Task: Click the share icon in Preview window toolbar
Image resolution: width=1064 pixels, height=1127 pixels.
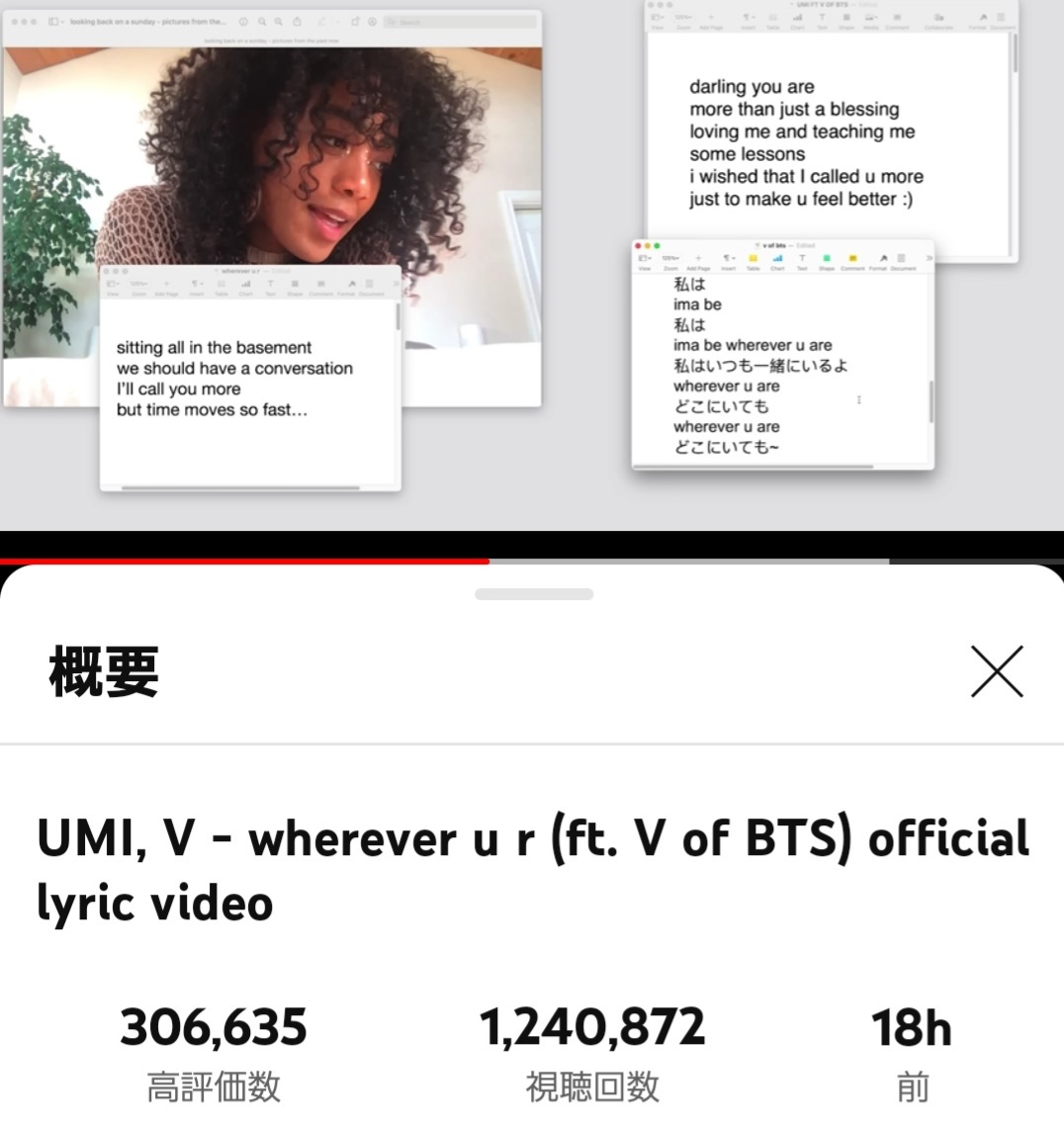Action: point(297,22)
